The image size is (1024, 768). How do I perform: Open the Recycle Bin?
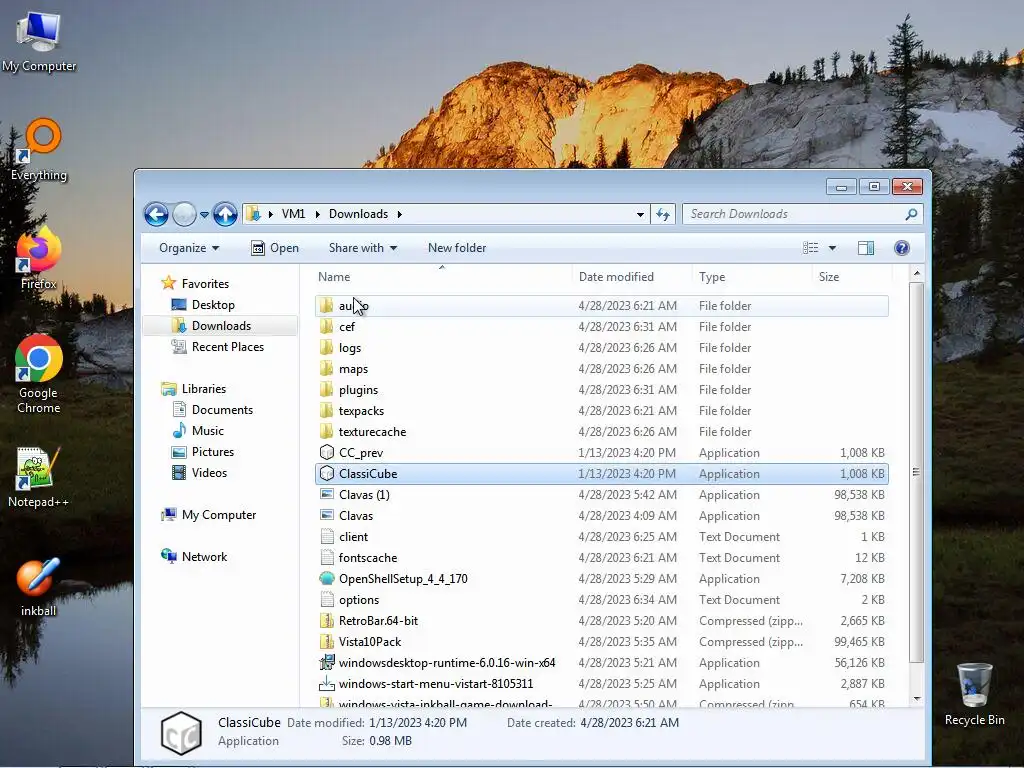(974, 694)
